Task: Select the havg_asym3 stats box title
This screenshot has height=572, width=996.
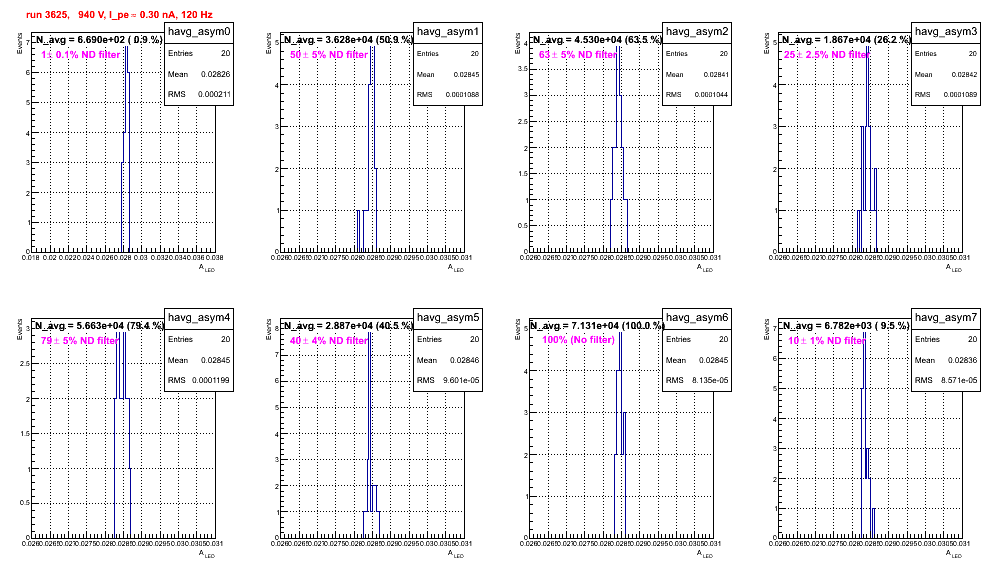Action: 946,32
